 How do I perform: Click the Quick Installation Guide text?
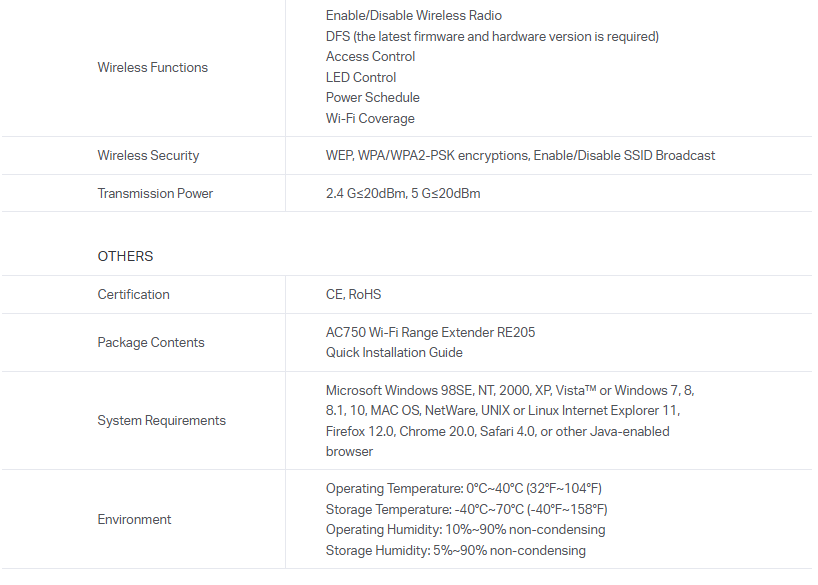[x=394, y=352]
